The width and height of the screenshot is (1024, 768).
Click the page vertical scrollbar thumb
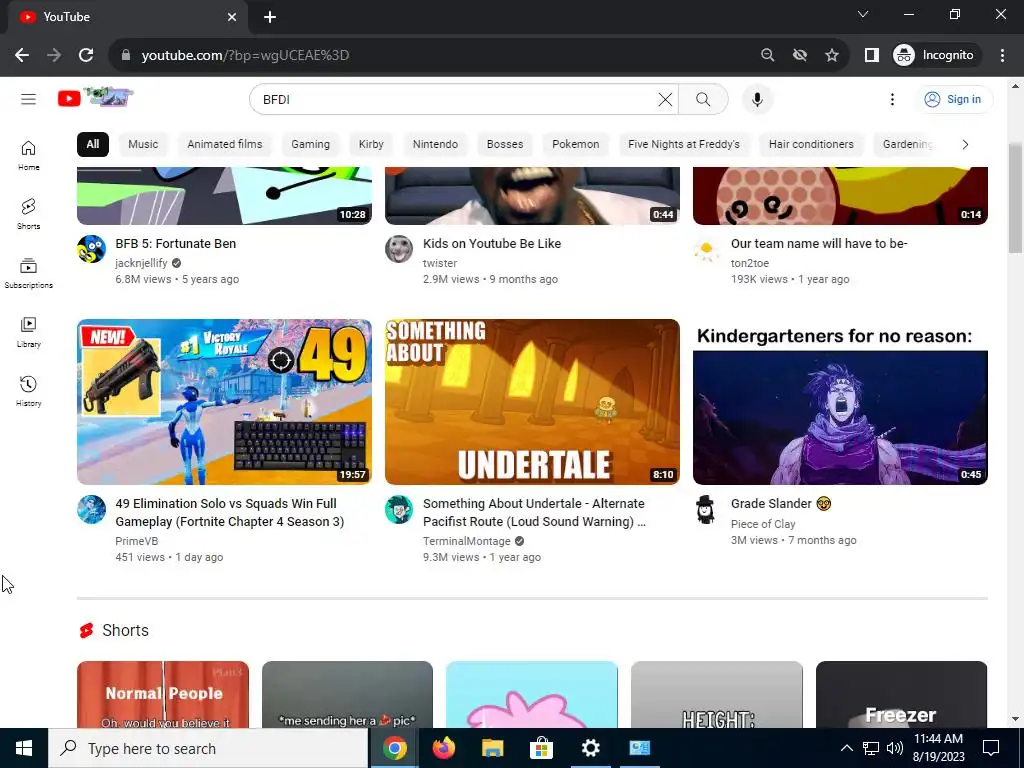tap(1015, 199)
